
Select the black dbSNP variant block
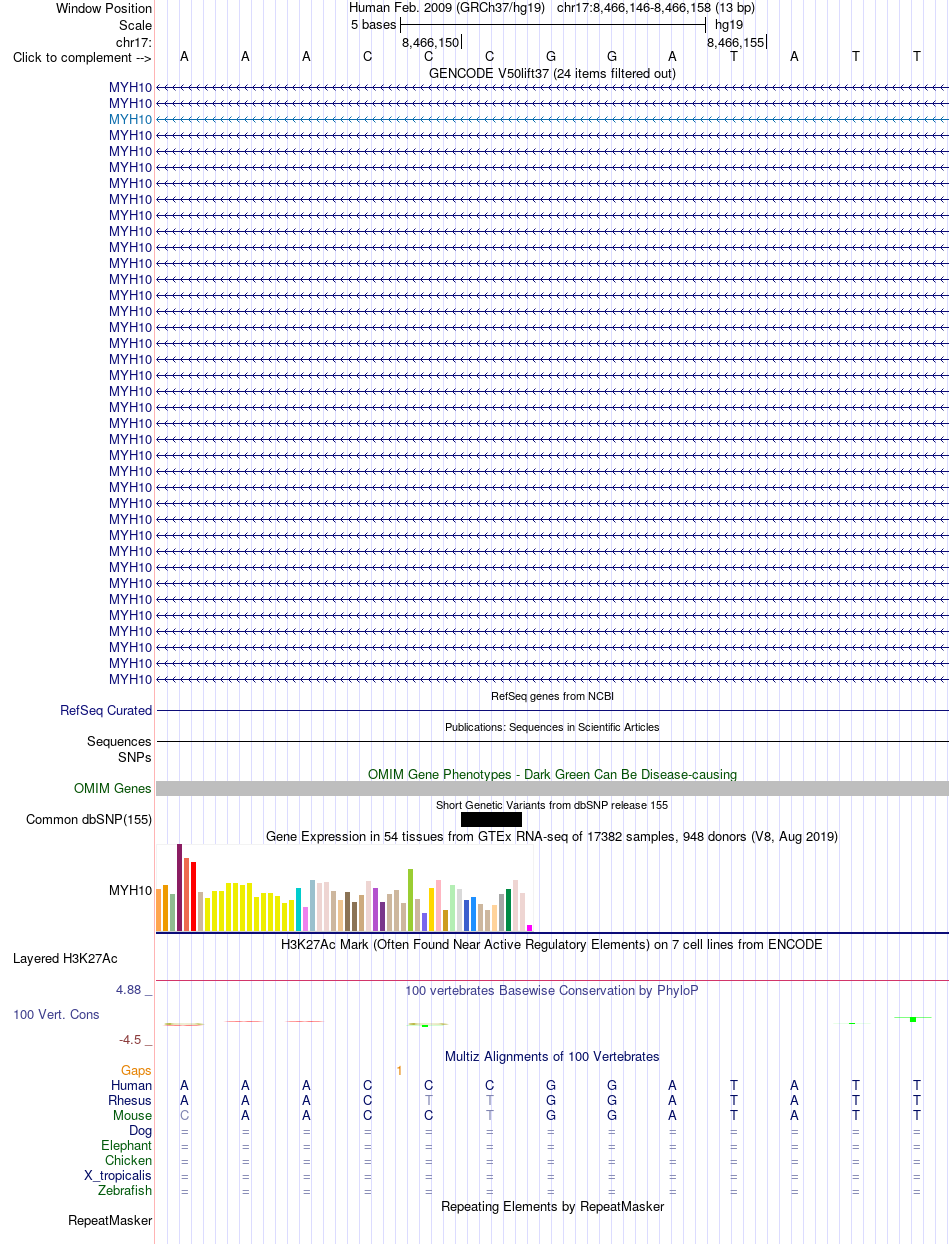point(491,820)
